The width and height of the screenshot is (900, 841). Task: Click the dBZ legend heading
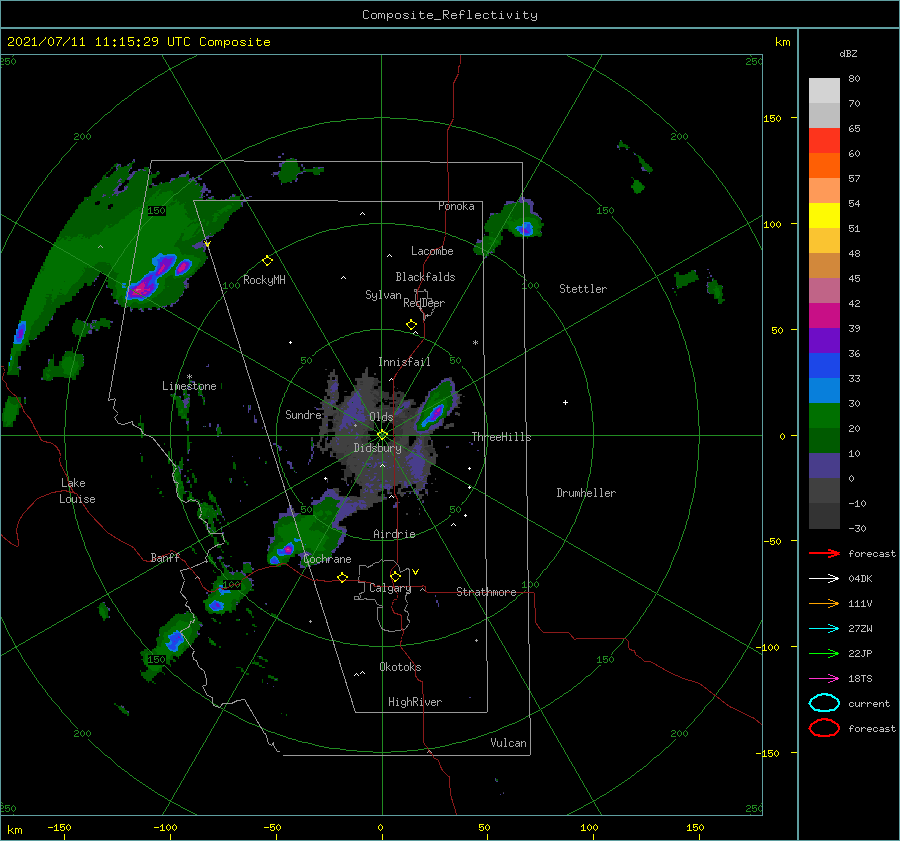coord(848,53)
